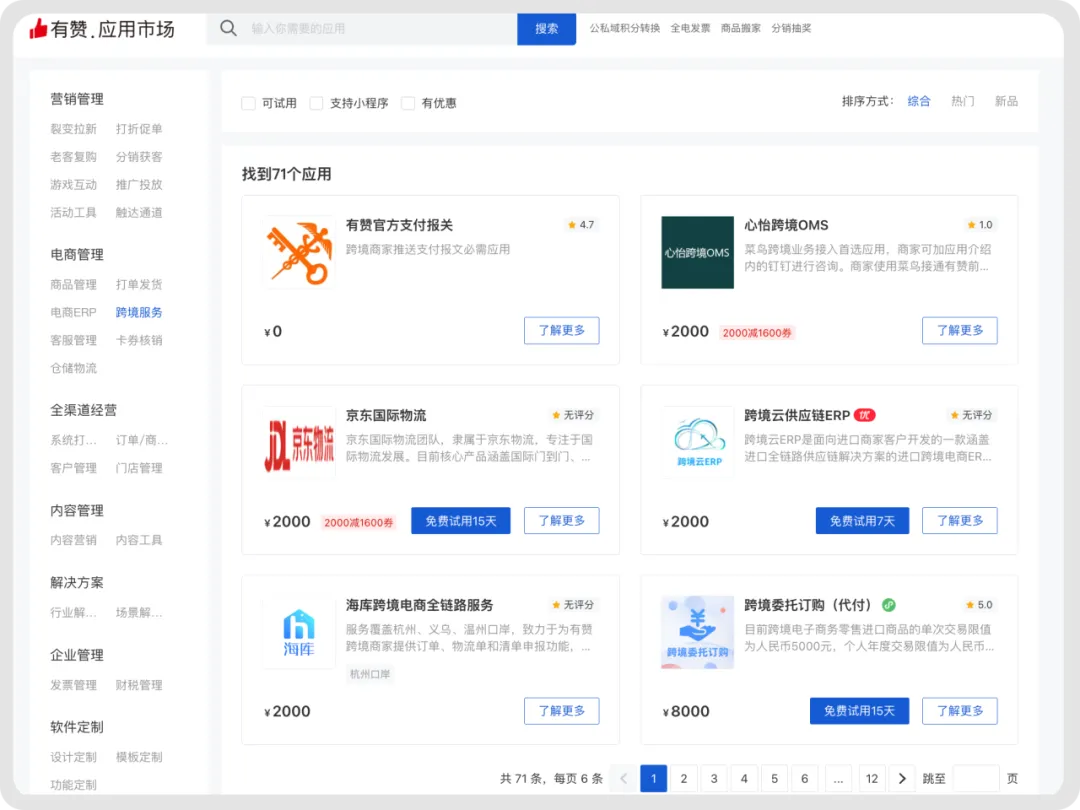Enable the 可试用 filter checkbox
The image size is (1080, 810).
[249, 103]
